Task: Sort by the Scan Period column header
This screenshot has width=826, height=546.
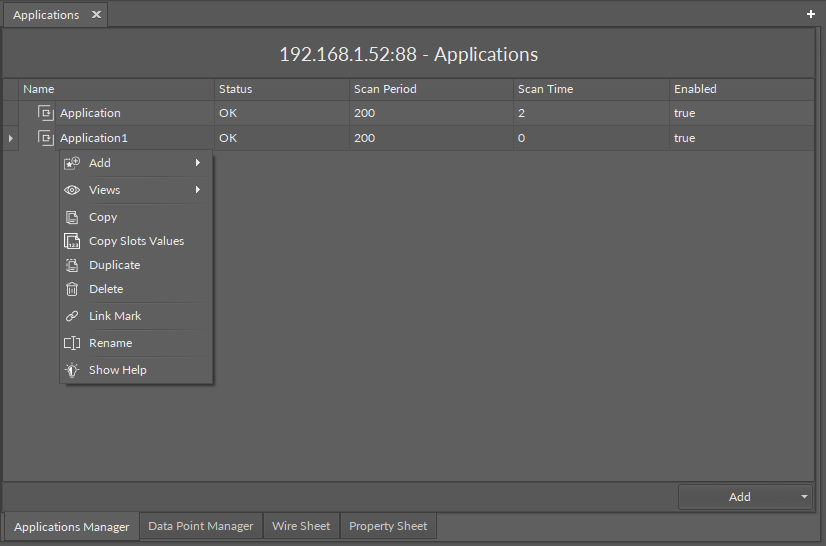Action: (x=385, y=89)
